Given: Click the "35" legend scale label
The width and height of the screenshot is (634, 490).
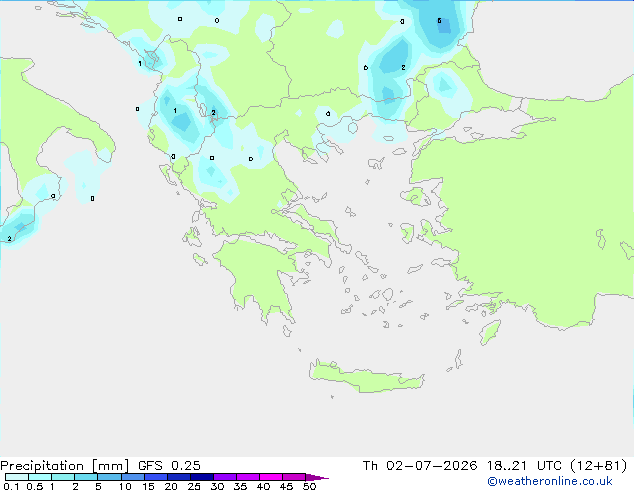Looking at the screenshot, I should (240, 486).
